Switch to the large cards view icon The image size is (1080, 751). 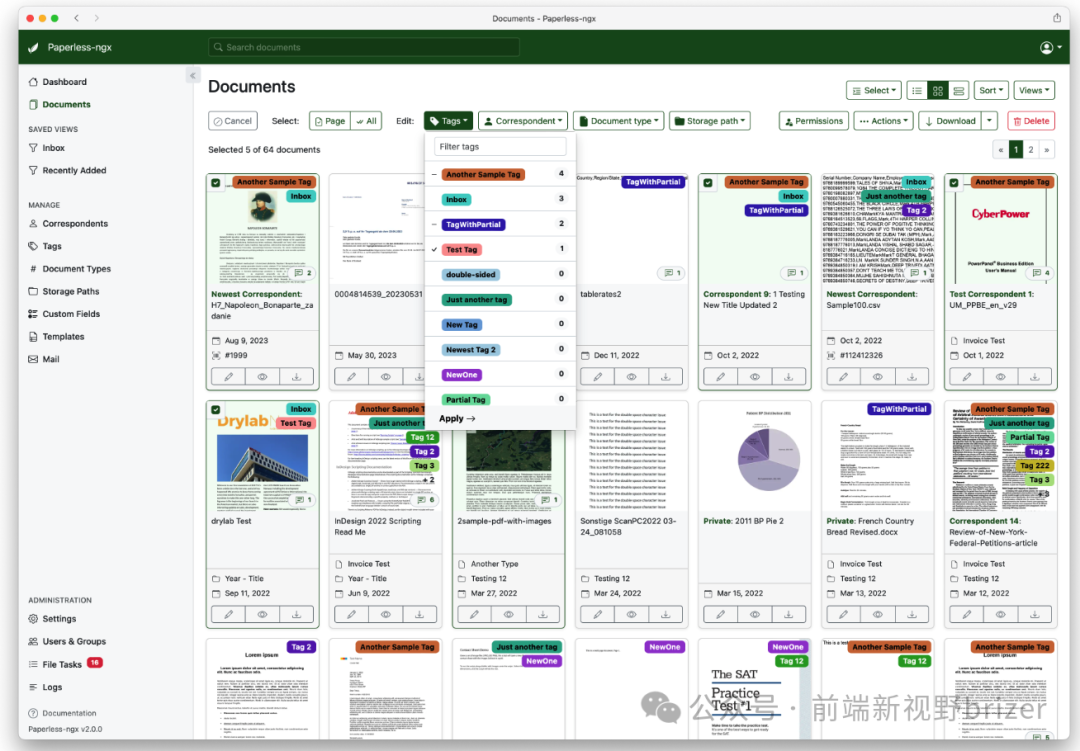click(x=958, y=90)
